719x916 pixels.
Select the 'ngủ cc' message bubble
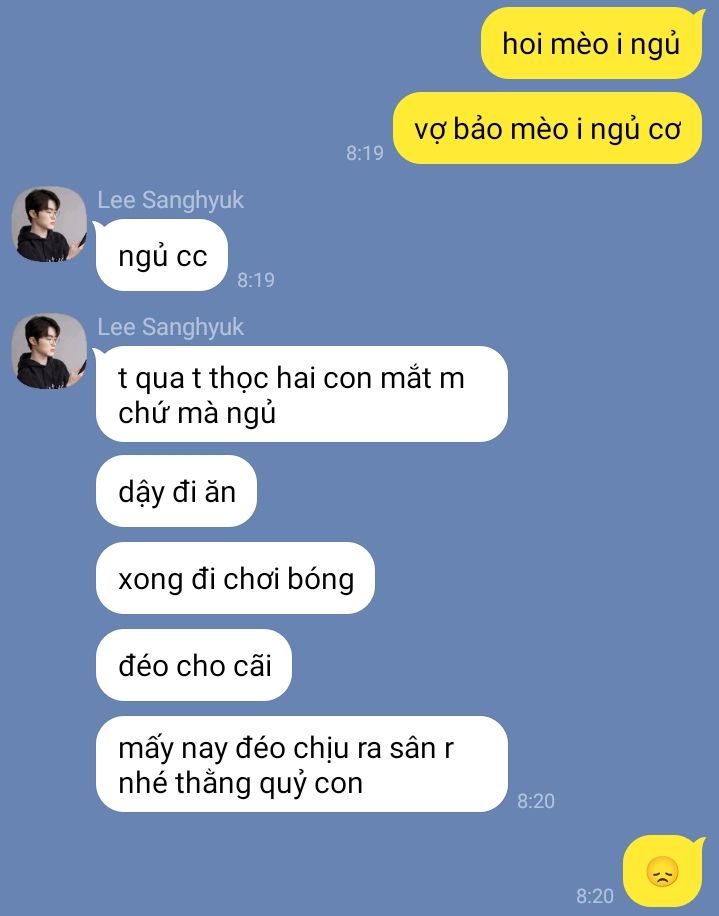162,255
